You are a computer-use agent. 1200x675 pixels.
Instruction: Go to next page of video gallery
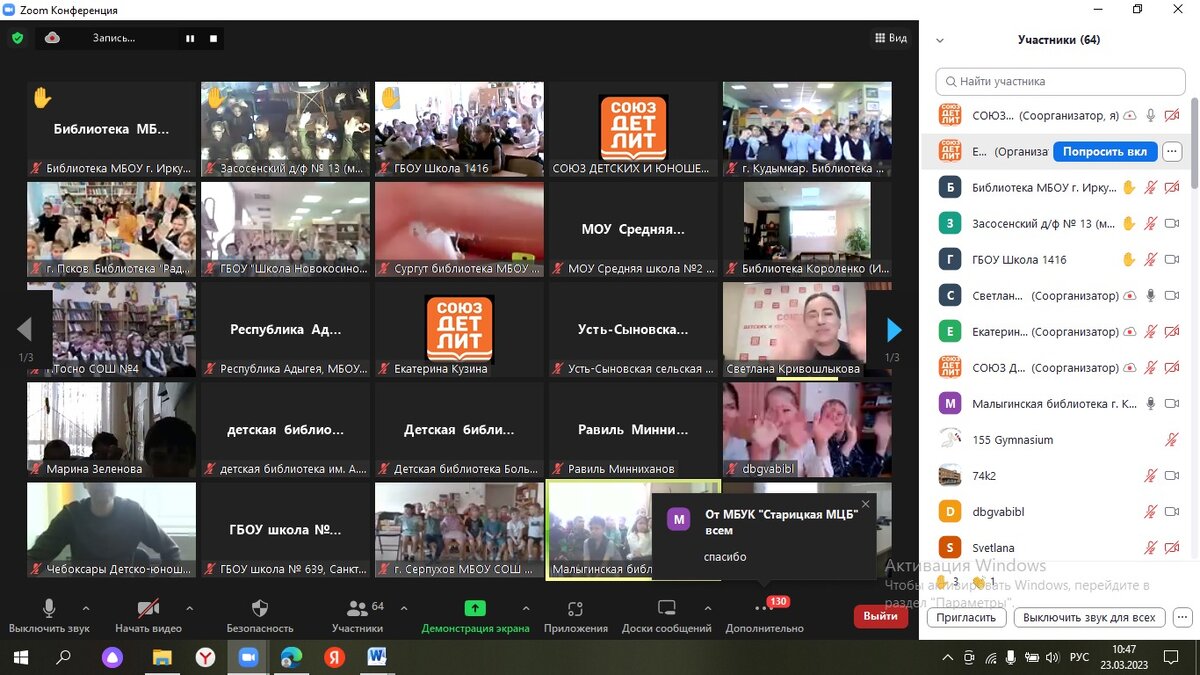click(x=894, y=330)
